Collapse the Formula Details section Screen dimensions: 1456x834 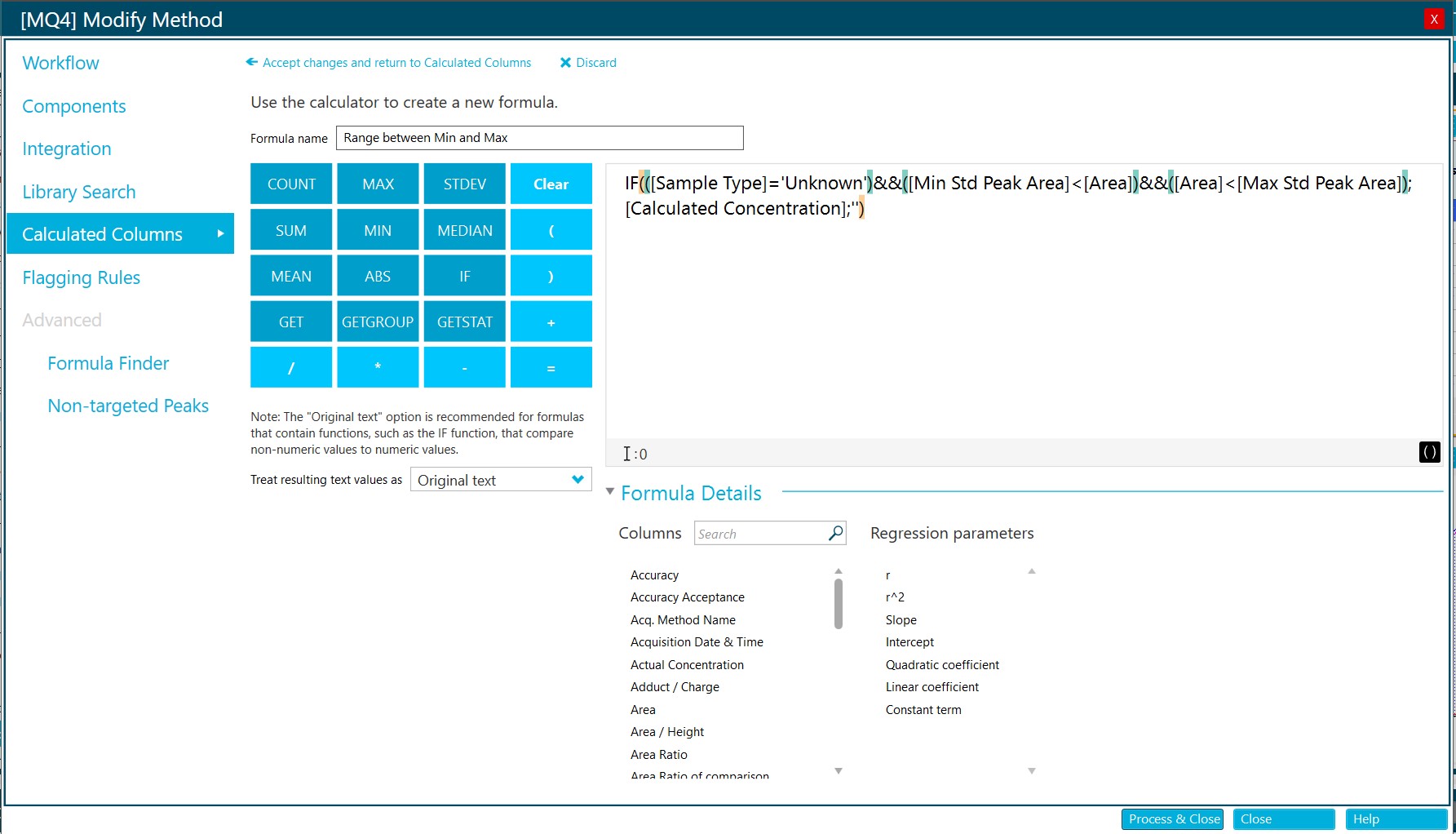(609, 492)
